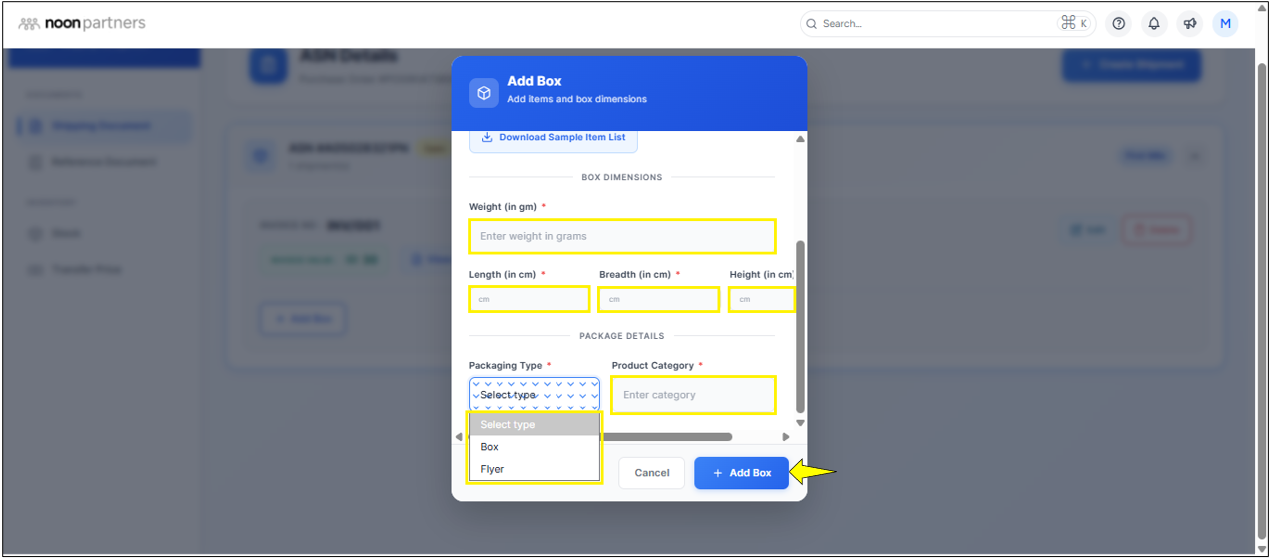Click the announcements megaphone icon
The width and height of the screenshot is (1272, 559).
click(1189, 24)
